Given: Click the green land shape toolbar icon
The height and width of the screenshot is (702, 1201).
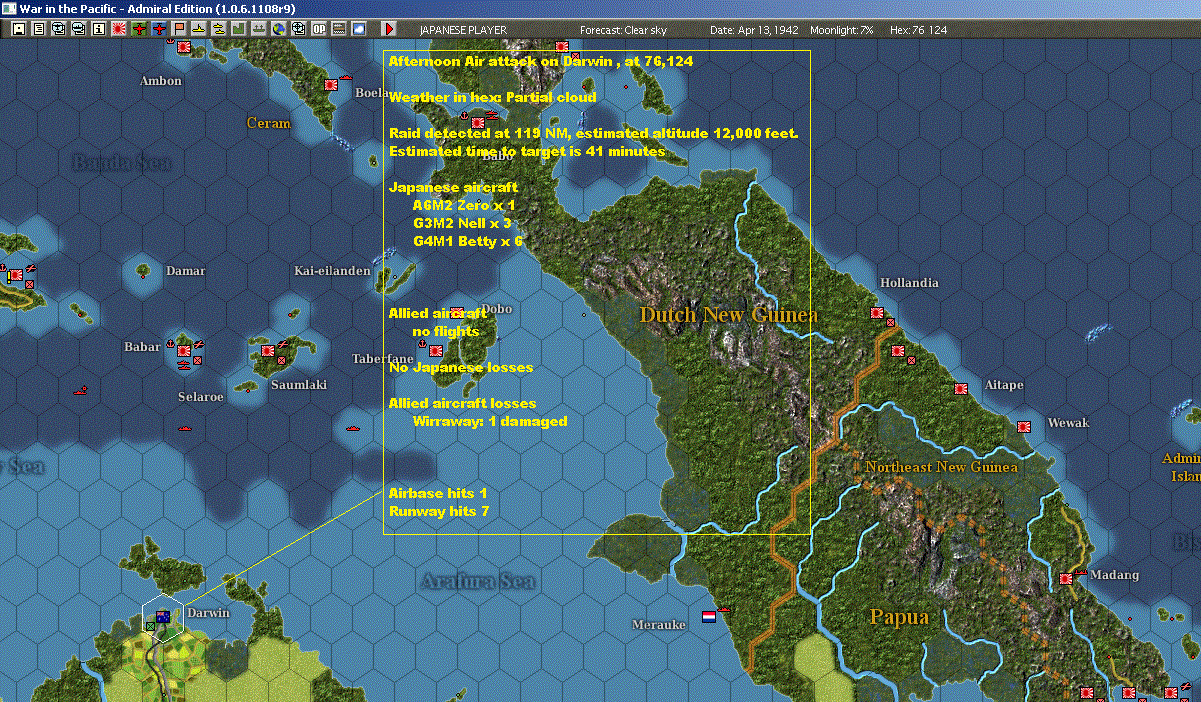Looking at the screenshot, I should [238, 29].
